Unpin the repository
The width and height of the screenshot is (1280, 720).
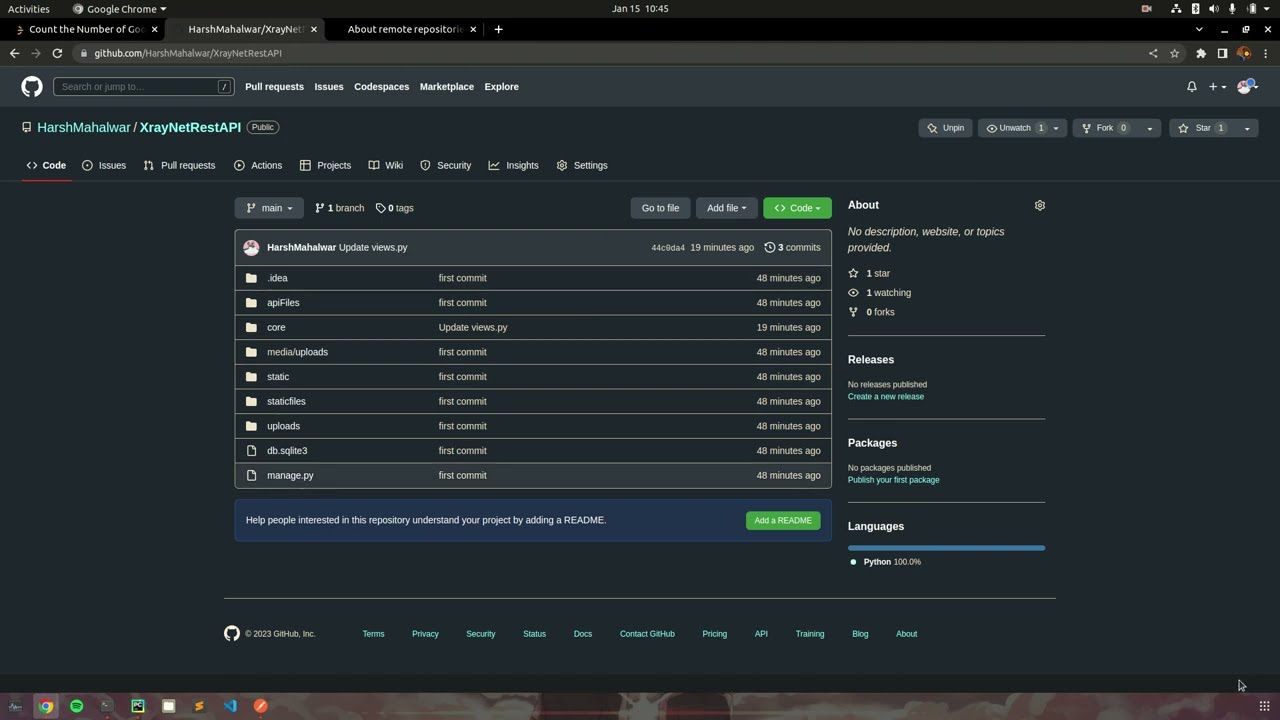[x=945, y=128]
